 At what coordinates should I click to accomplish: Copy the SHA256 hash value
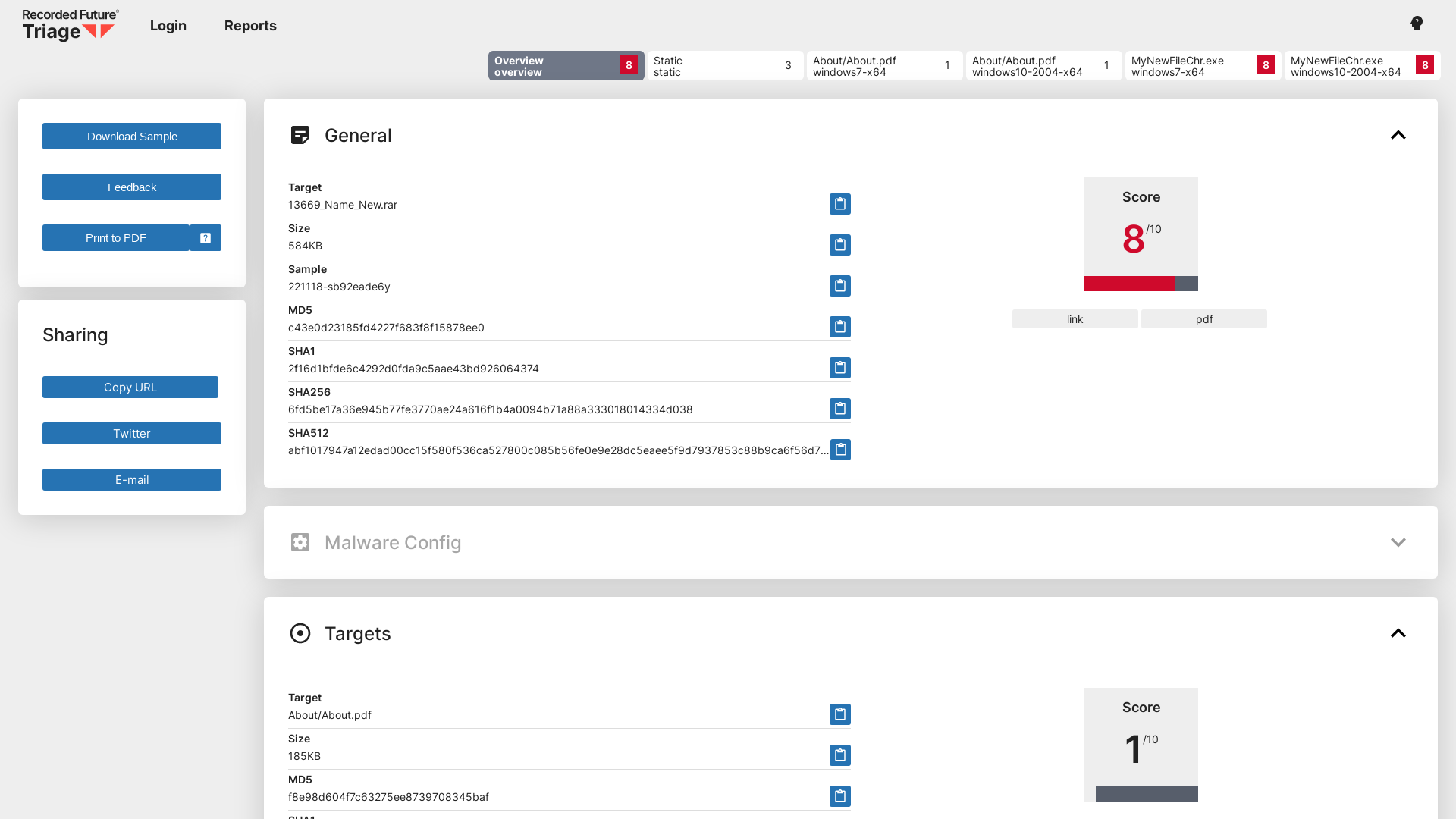(x=839, y=409)
